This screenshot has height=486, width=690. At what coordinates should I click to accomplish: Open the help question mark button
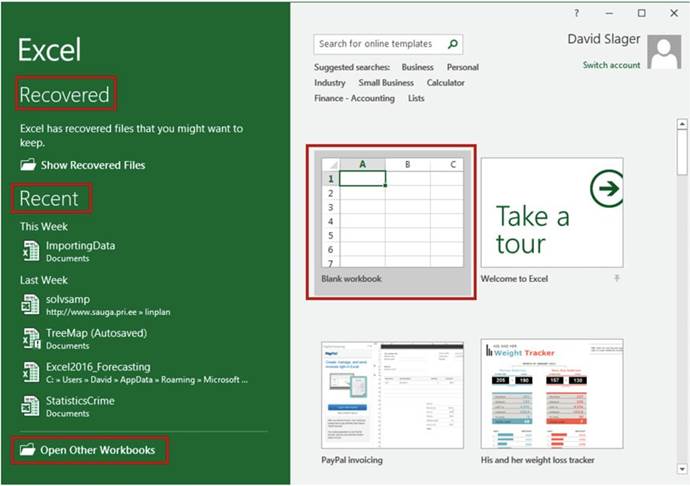[577, 13]
